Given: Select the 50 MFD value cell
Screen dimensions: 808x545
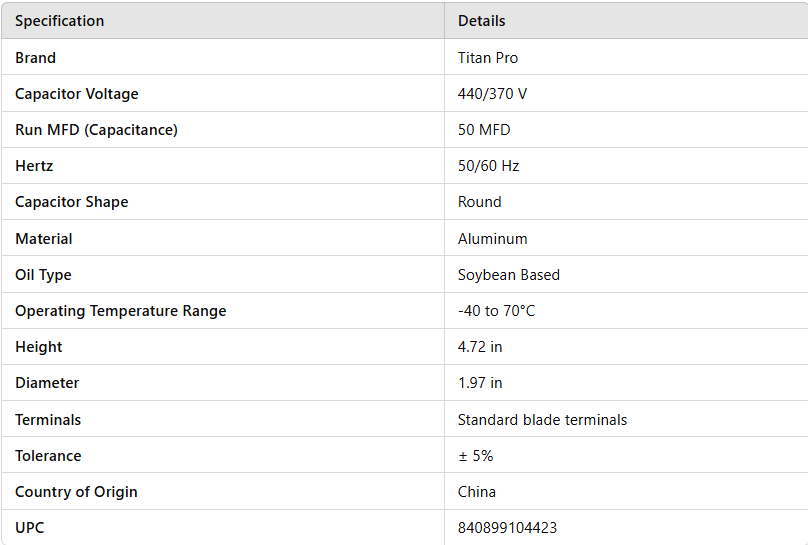Looking at the screenshot, I should pos(484,130).
